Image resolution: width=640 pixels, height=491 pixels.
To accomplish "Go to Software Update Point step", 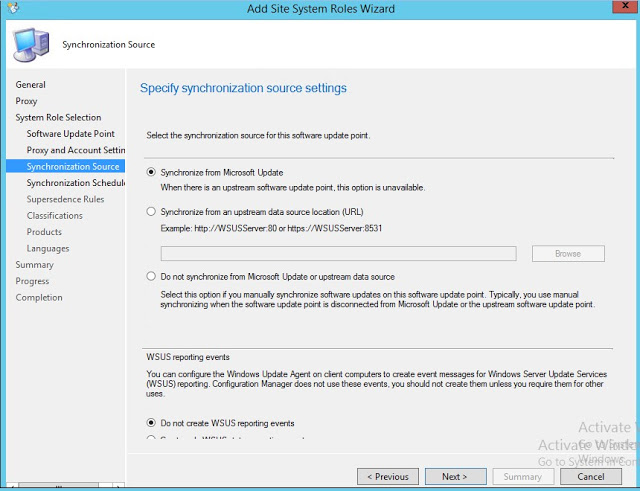I will 70,134.
